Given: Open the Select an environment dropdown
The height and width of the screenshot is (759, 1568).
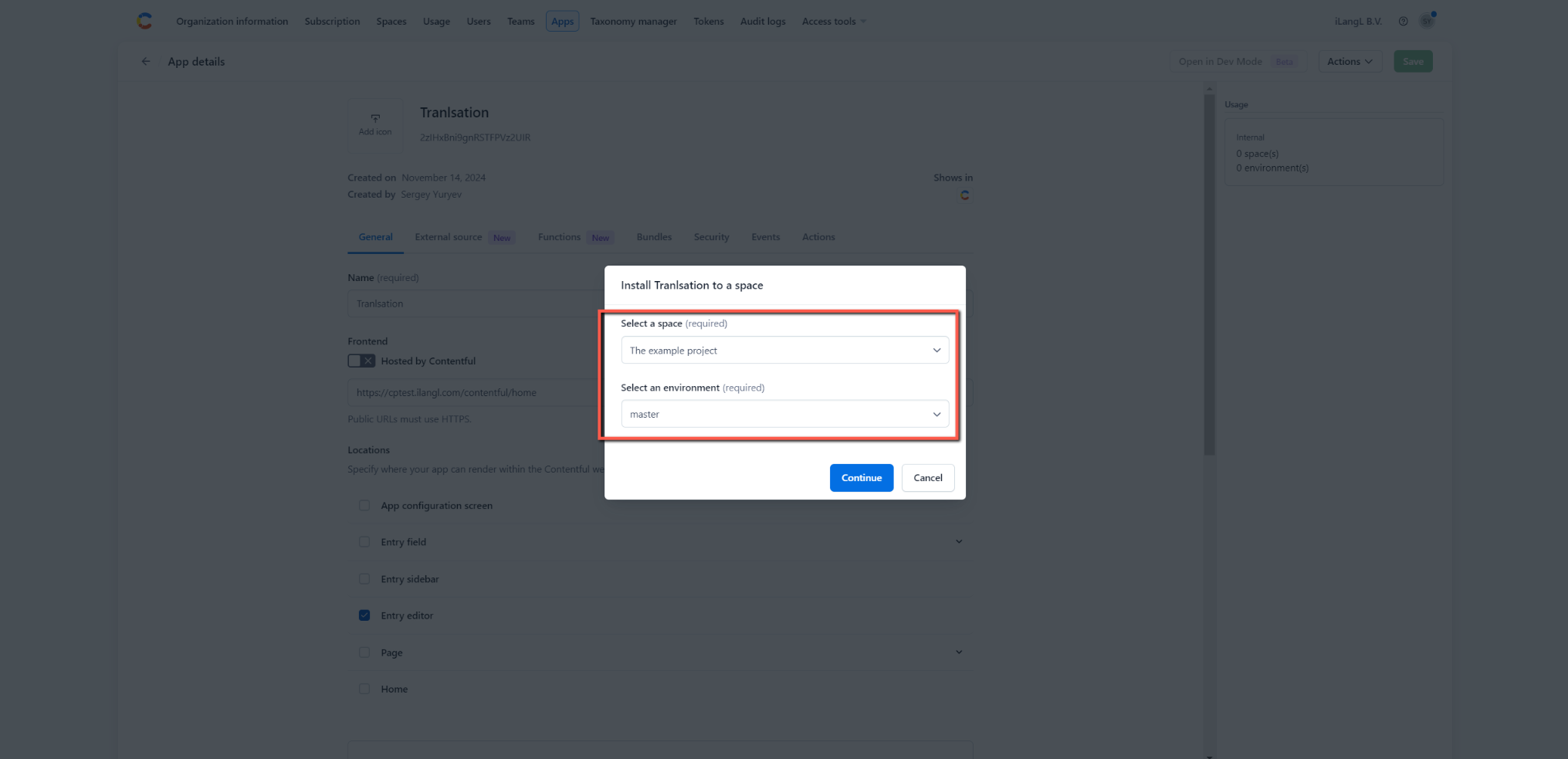Looking at the screenshot, I should coord(784,414).
